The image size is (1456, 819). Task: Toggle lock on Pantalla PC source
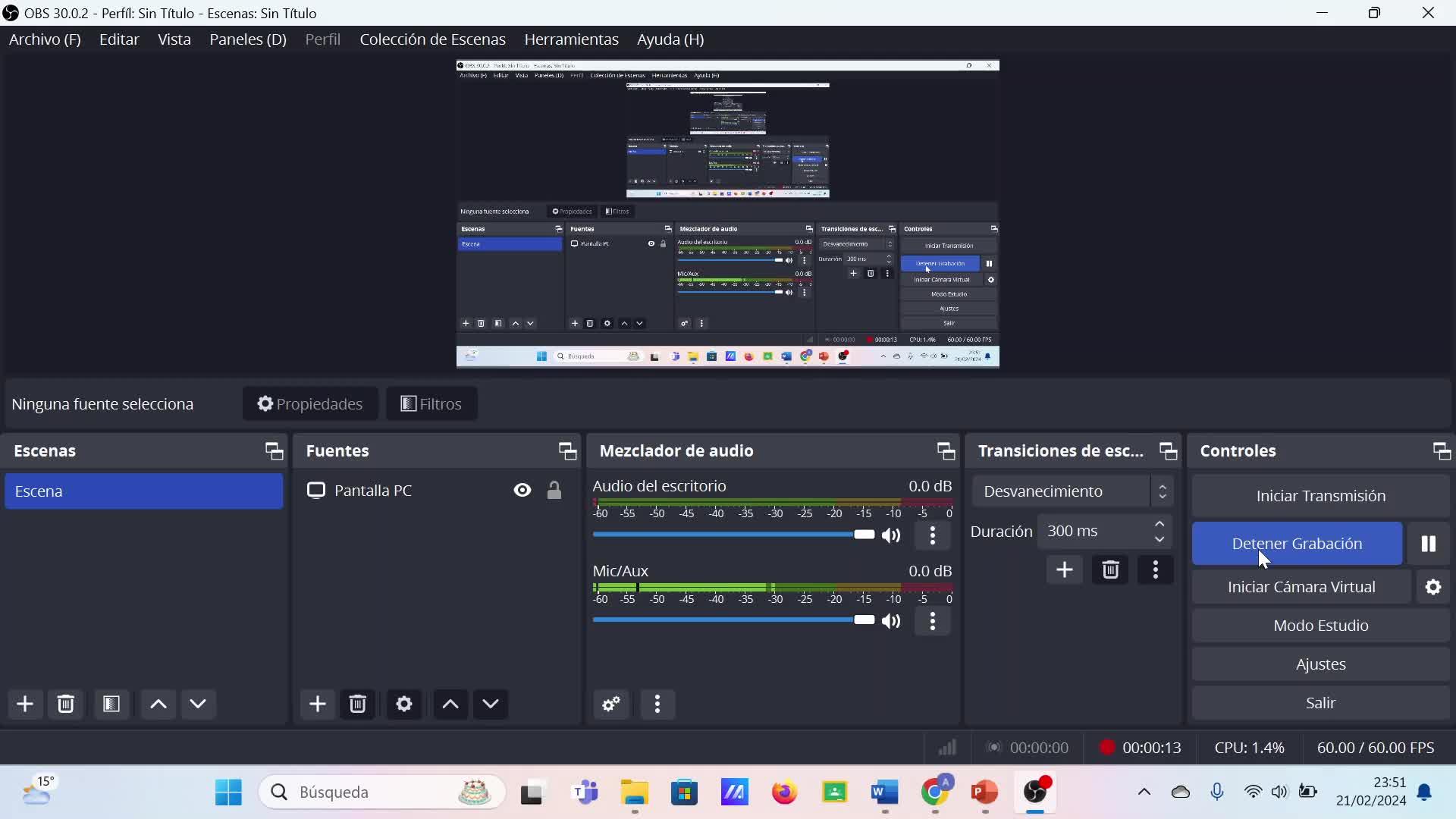[554, 491]
